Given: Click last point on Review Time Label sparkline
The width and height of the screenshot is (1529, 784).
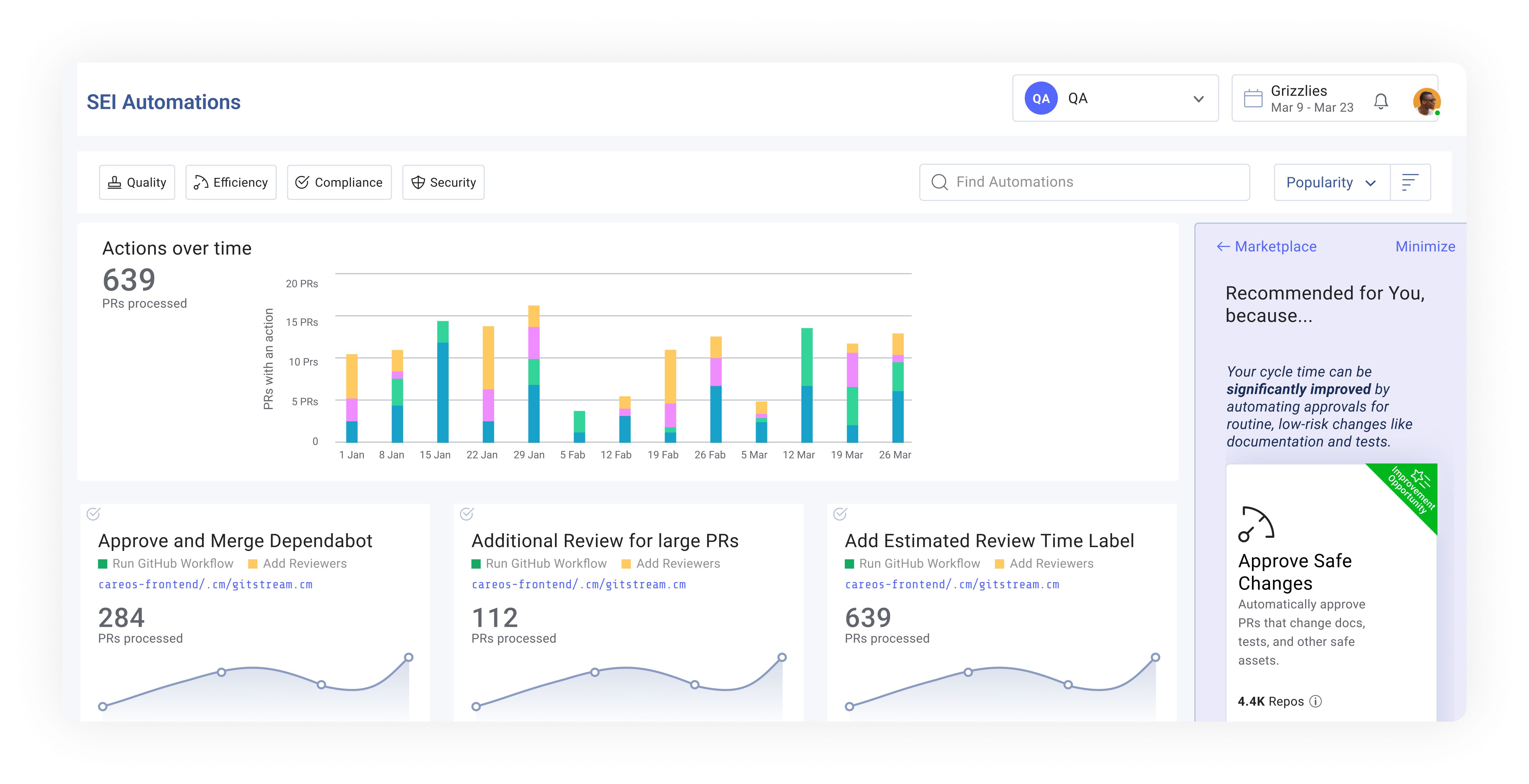Looking at the screenshot, I should click(x=1155, y=658).
